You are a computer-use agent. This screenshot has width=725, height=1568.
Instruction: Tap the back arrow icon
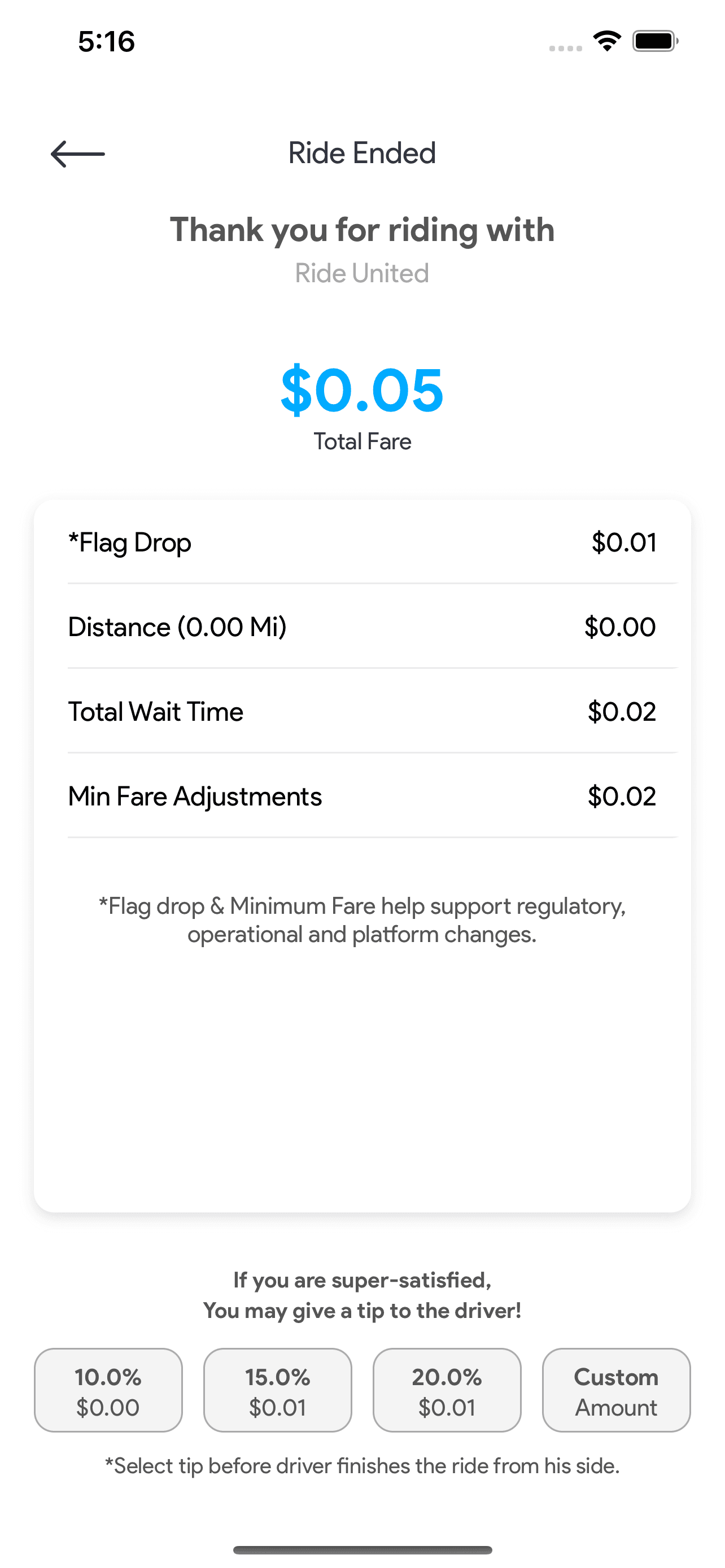click(x=77, y=154)
